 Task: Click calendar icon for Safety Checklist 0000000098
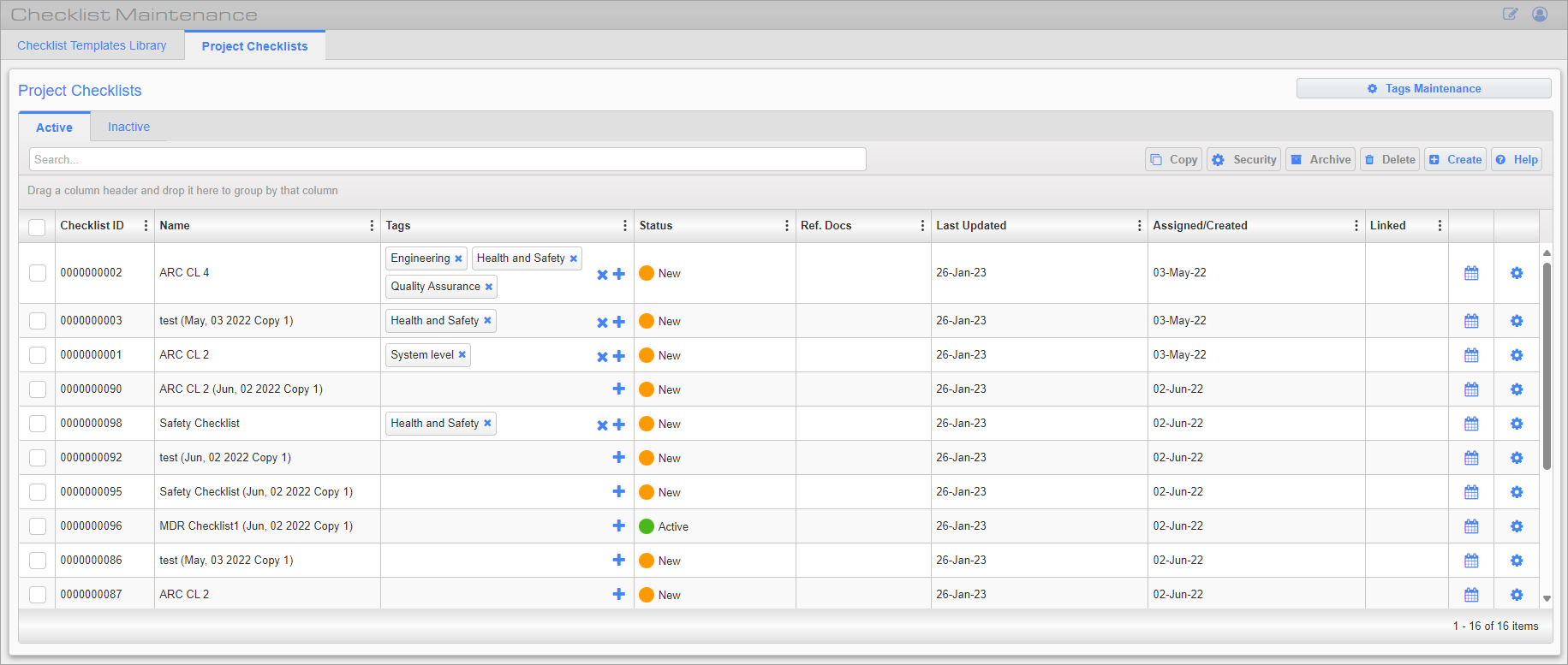point(1471,424)
